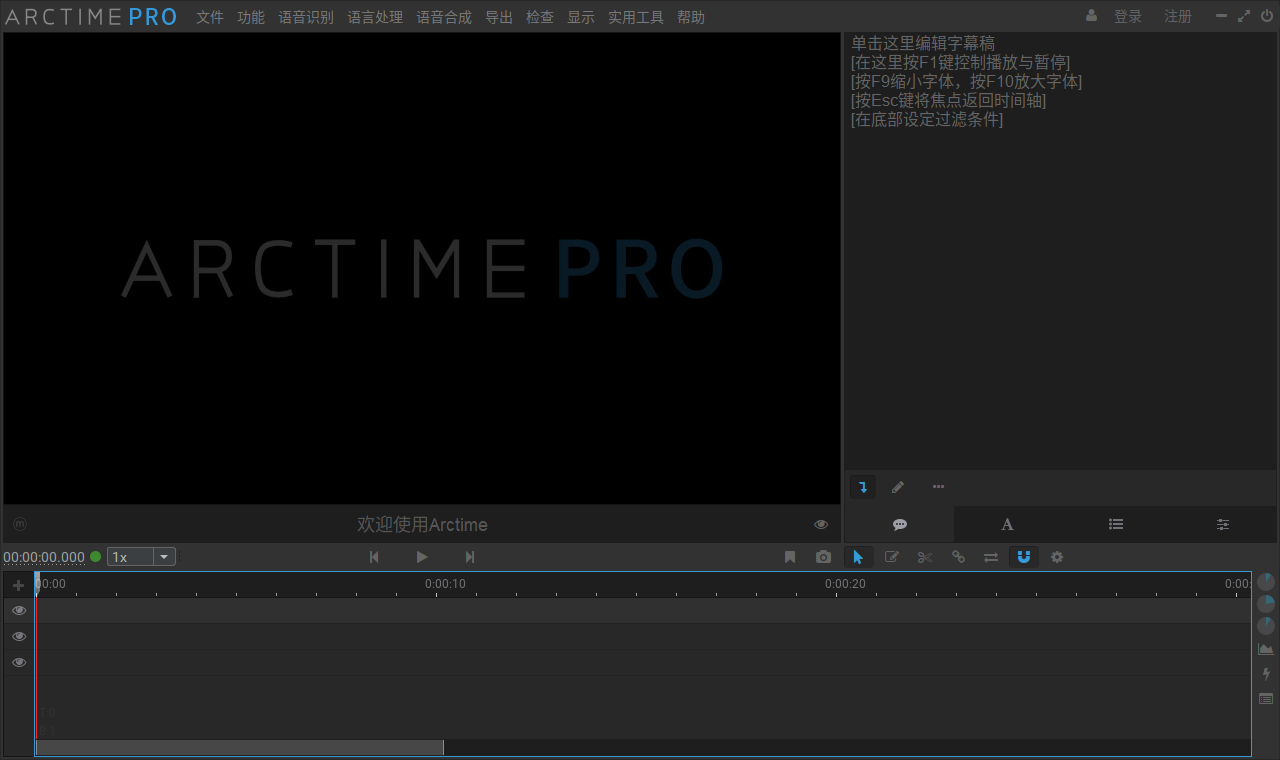Click the 0:00:20 mark on the timeline ruler
This screenshot has height=760, width=1280.
click(845, 584)
